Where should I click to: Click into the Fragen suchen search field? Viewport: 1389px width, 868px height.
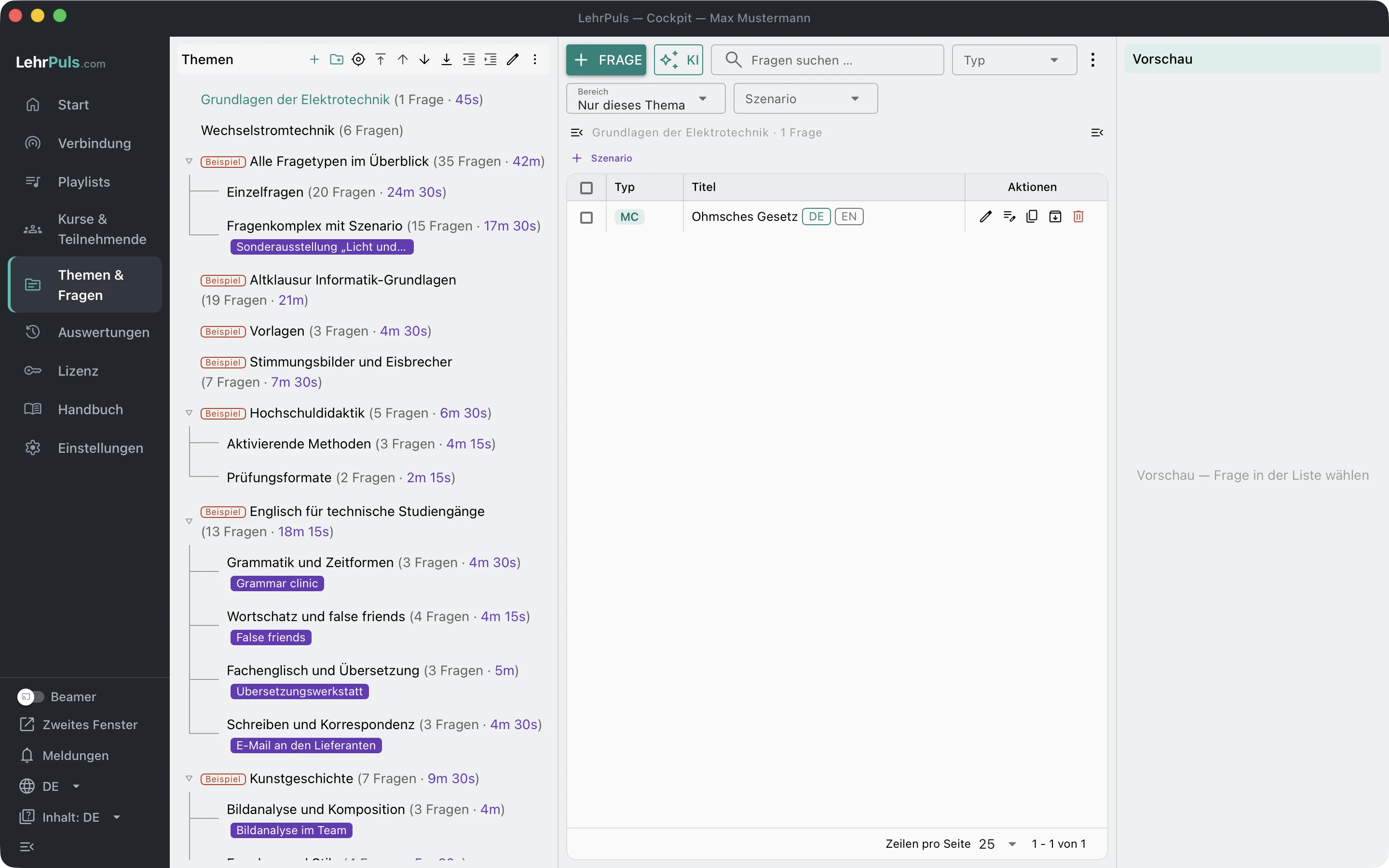827,60
